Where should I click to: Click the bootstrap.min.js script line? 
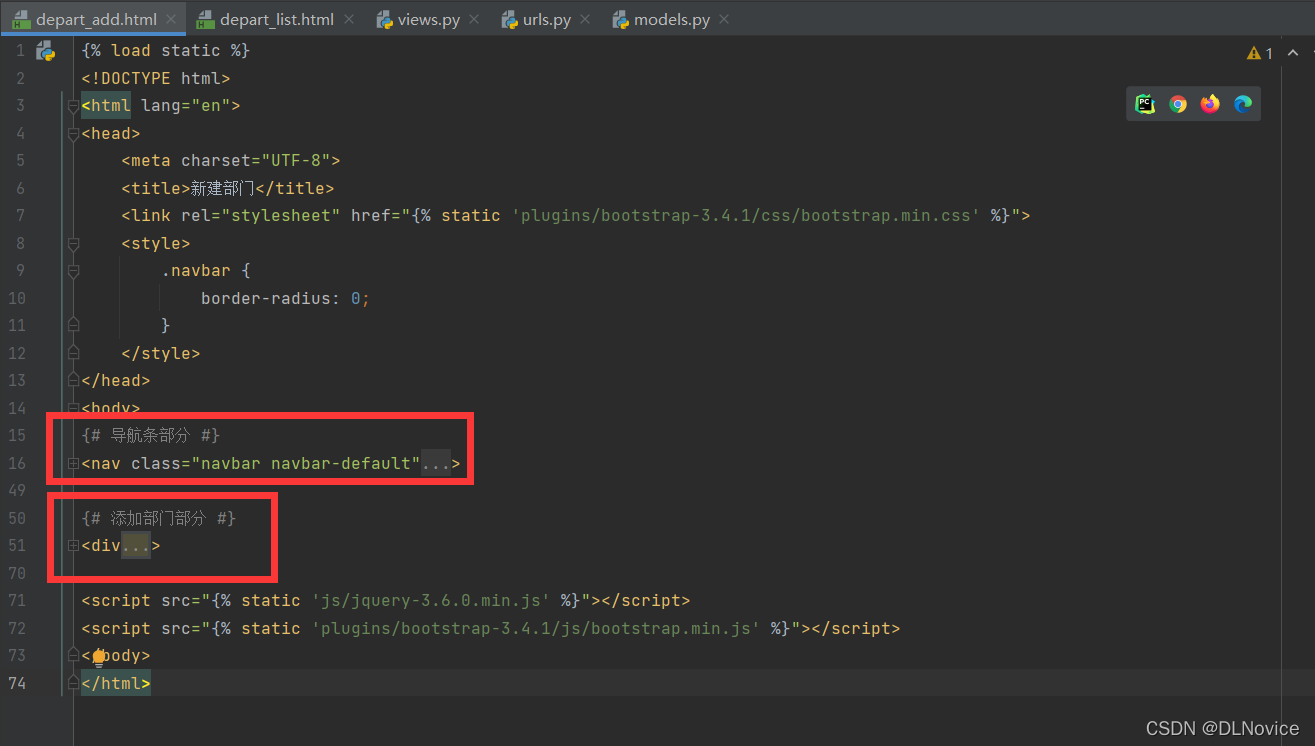point(491,628)
